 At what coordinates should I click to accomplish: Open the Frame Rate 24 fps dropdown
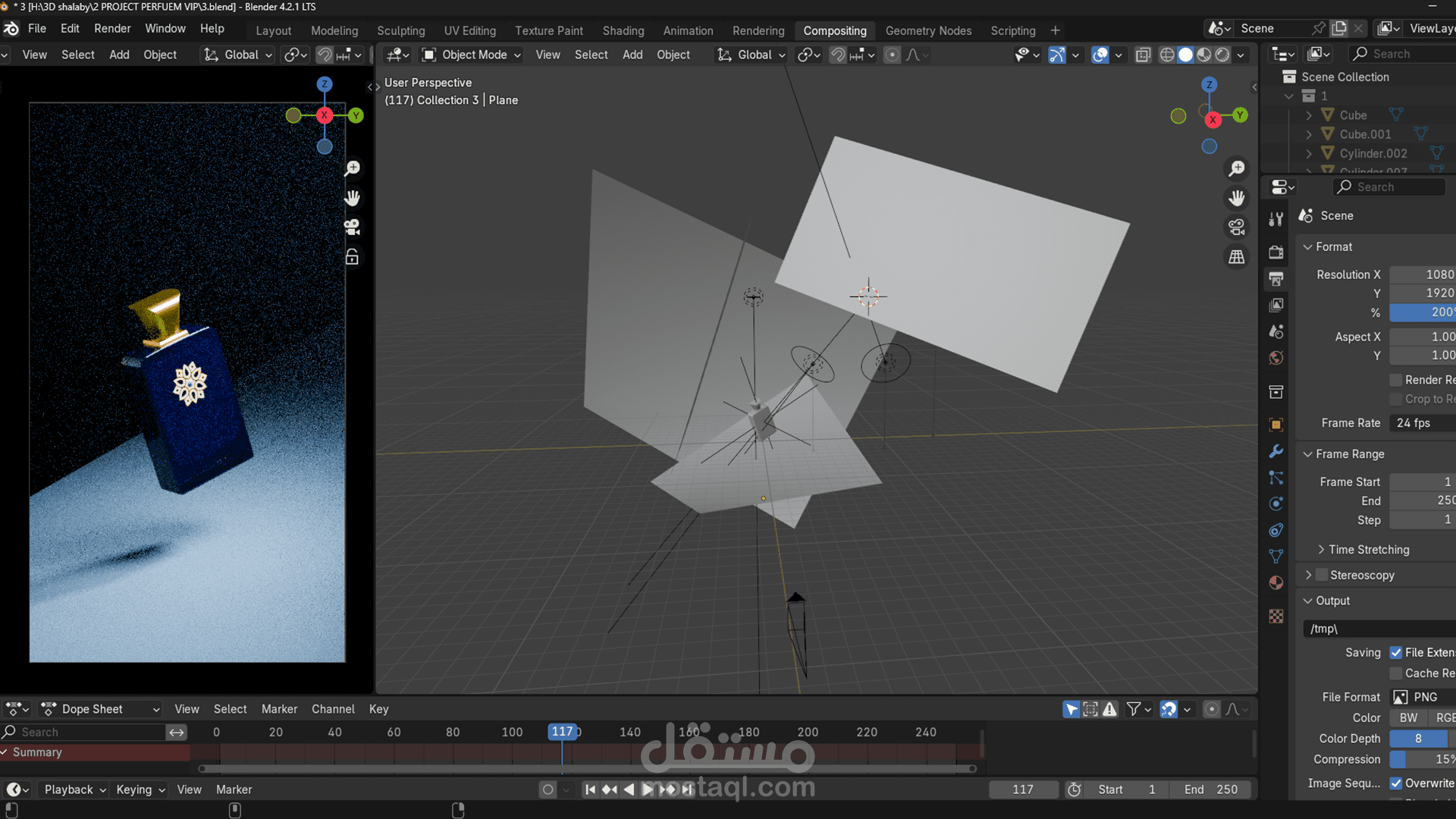pyautogui.click(x=1422, y=423)
